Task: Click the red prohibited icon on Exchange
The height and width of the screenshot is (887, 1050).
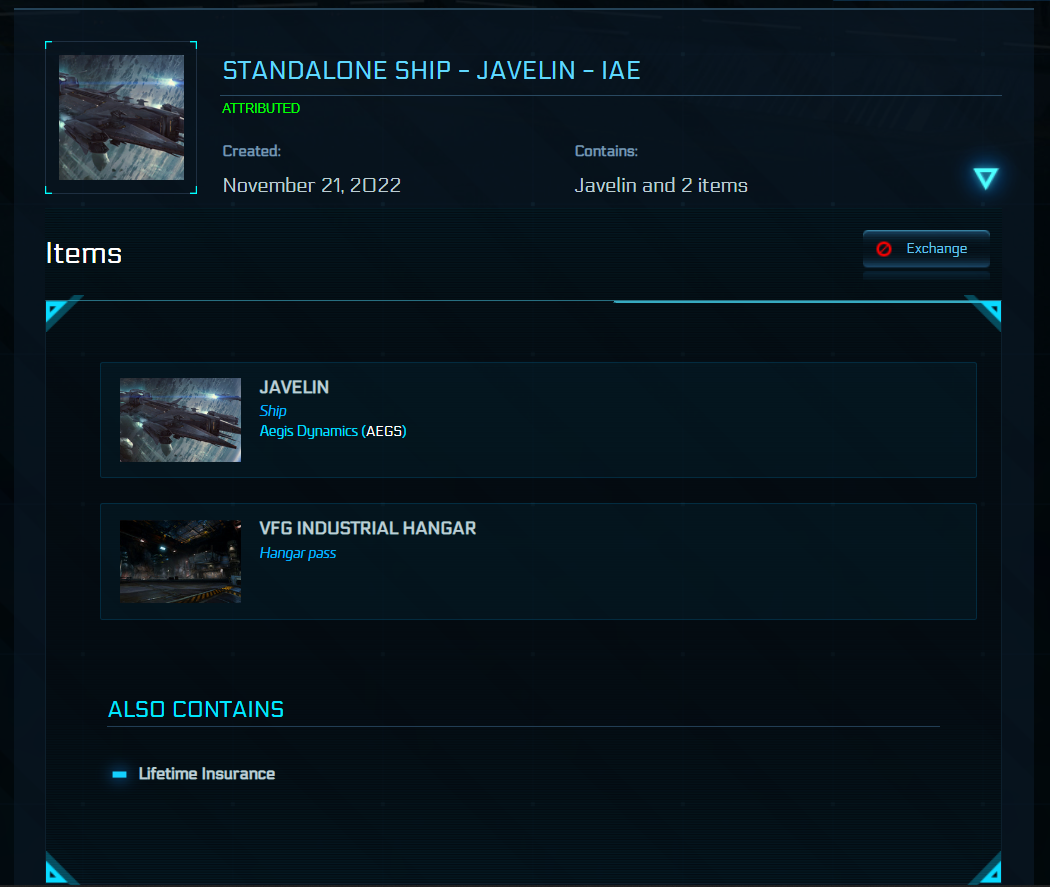Action: pyautogui.click(x=884, y=249)
